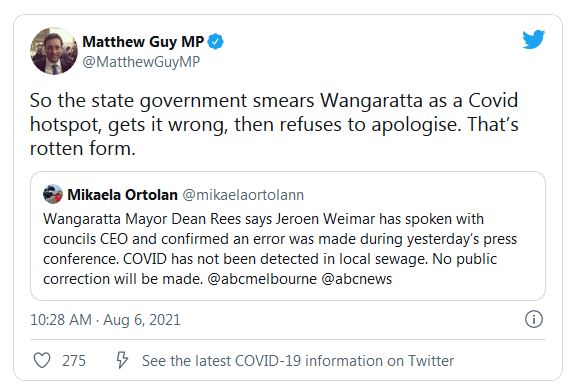Open Mikaela Ortolan's display name

tap(122, 195)
